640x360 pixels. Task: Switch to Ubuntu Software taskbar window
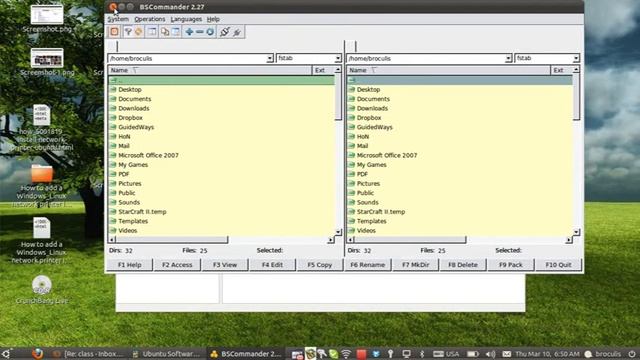tap(167, 354)
